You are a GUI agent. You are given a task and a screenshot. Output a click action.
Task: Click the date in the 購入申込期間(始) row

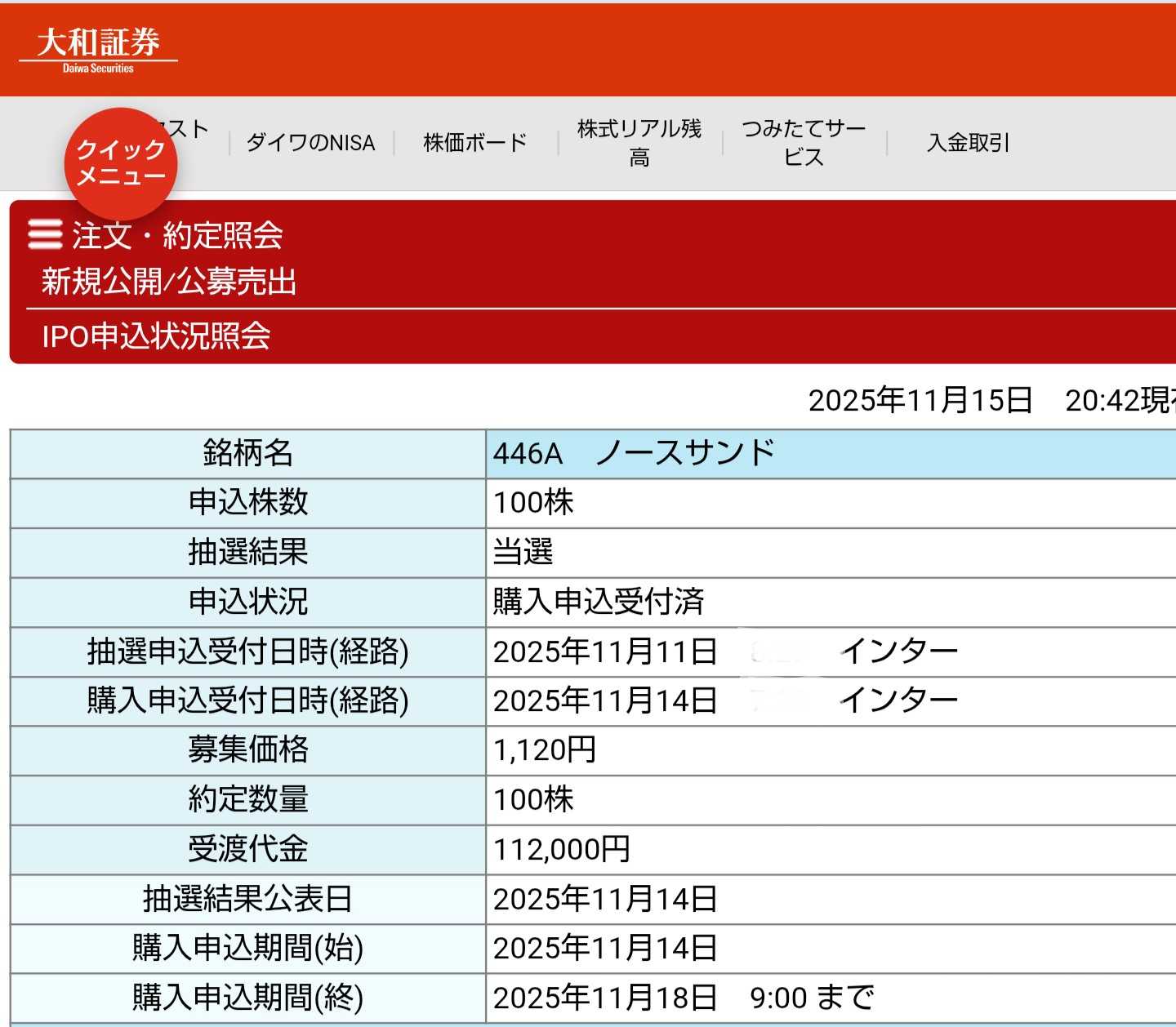click(605, 948)
